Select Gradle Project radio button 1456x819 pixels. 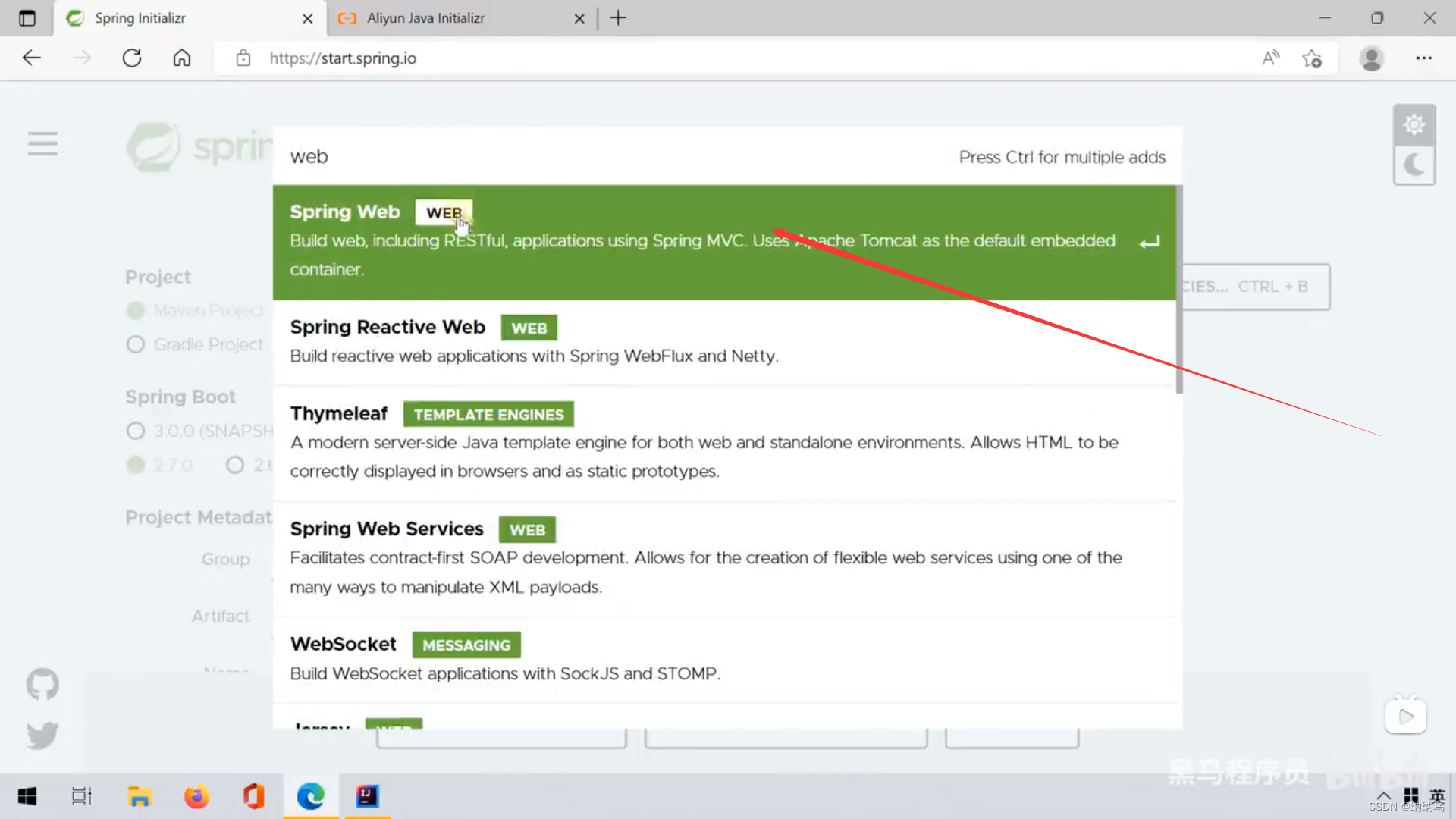click(x=136, y=344)
